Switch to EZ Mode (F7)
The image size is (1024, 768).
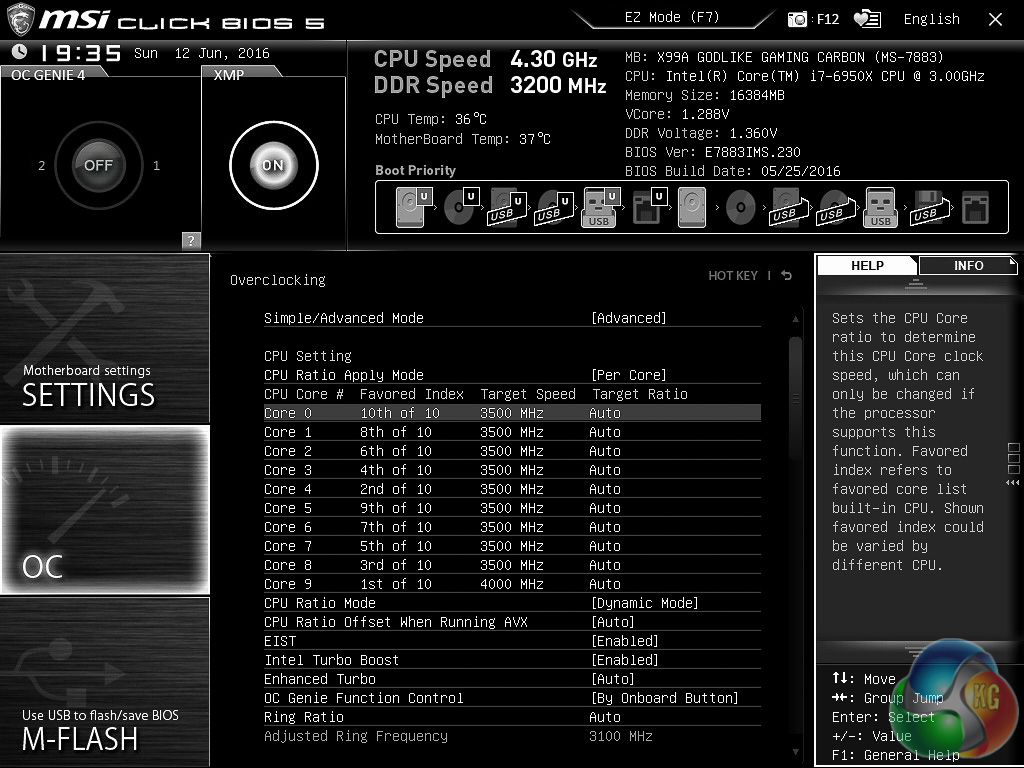click(x=672, y=18)
